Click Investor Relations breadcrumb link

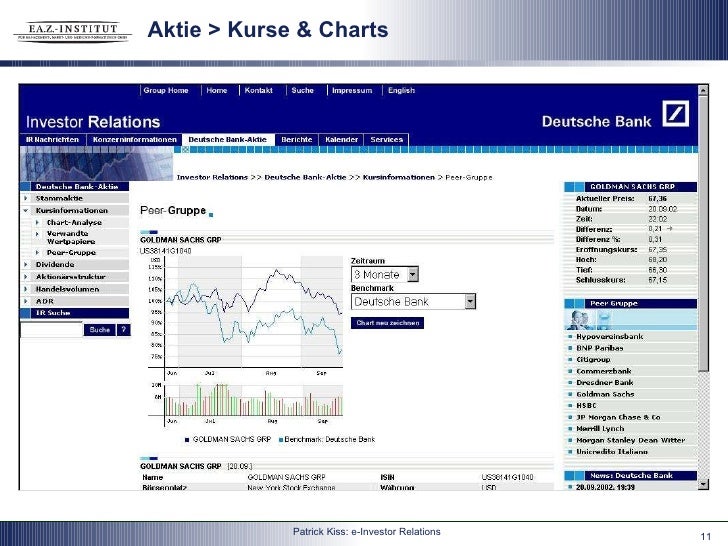(212, 177)
